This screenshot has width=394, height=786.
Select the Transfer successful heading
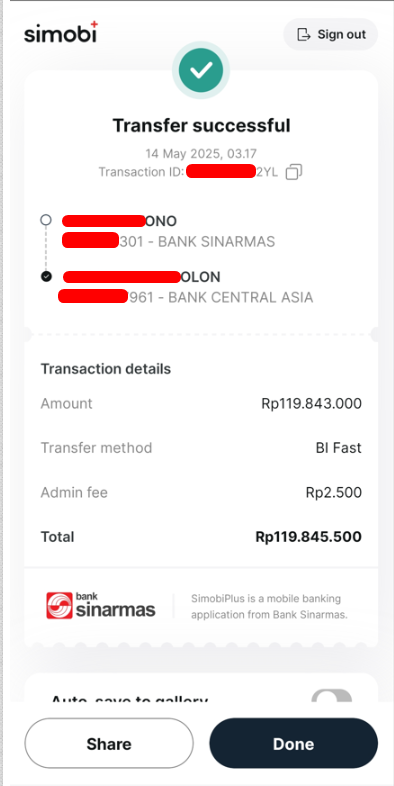[201, 125]
